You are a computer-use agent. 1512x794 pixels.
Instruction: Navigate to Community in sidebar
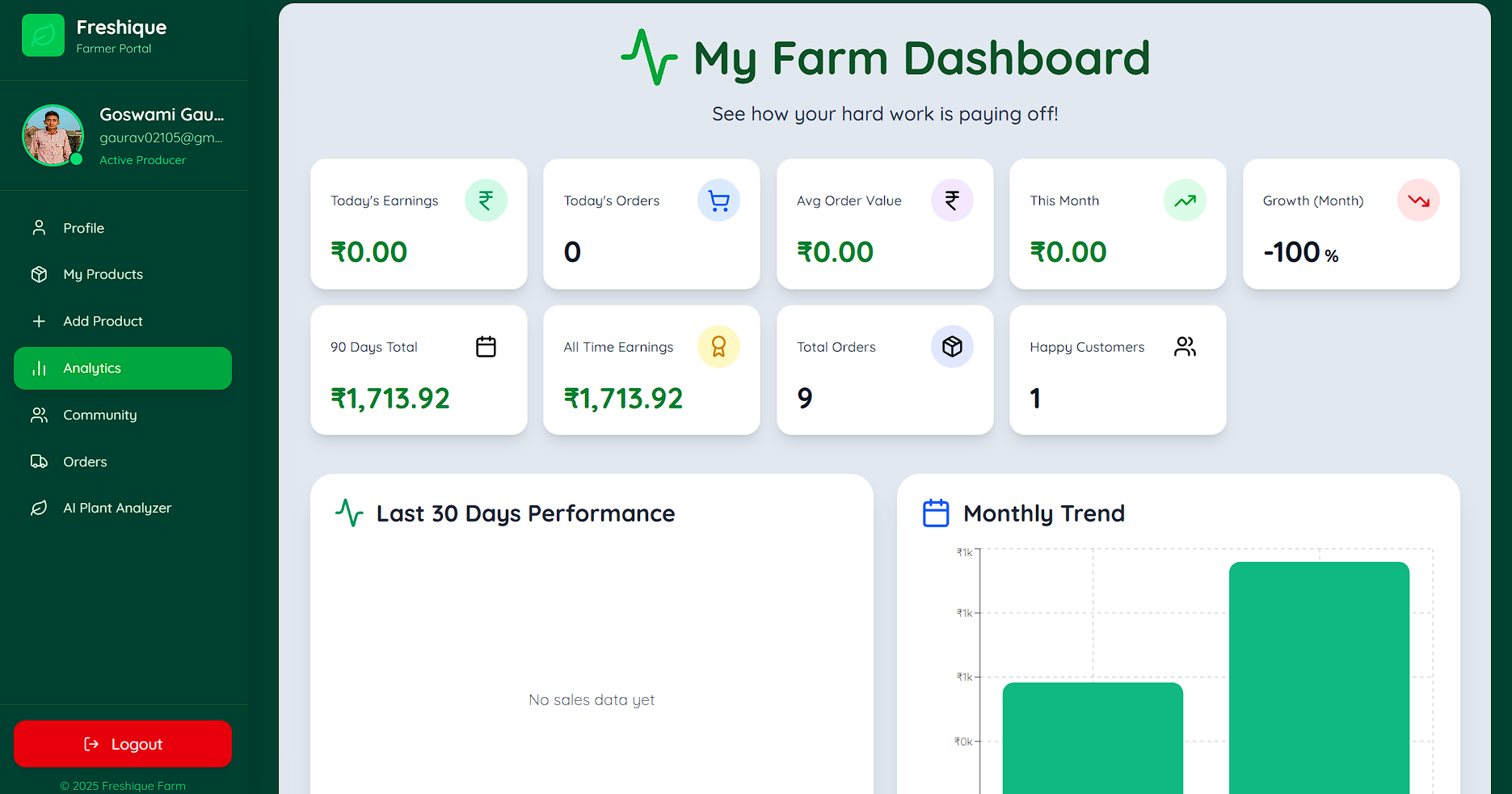click(123, 415)
